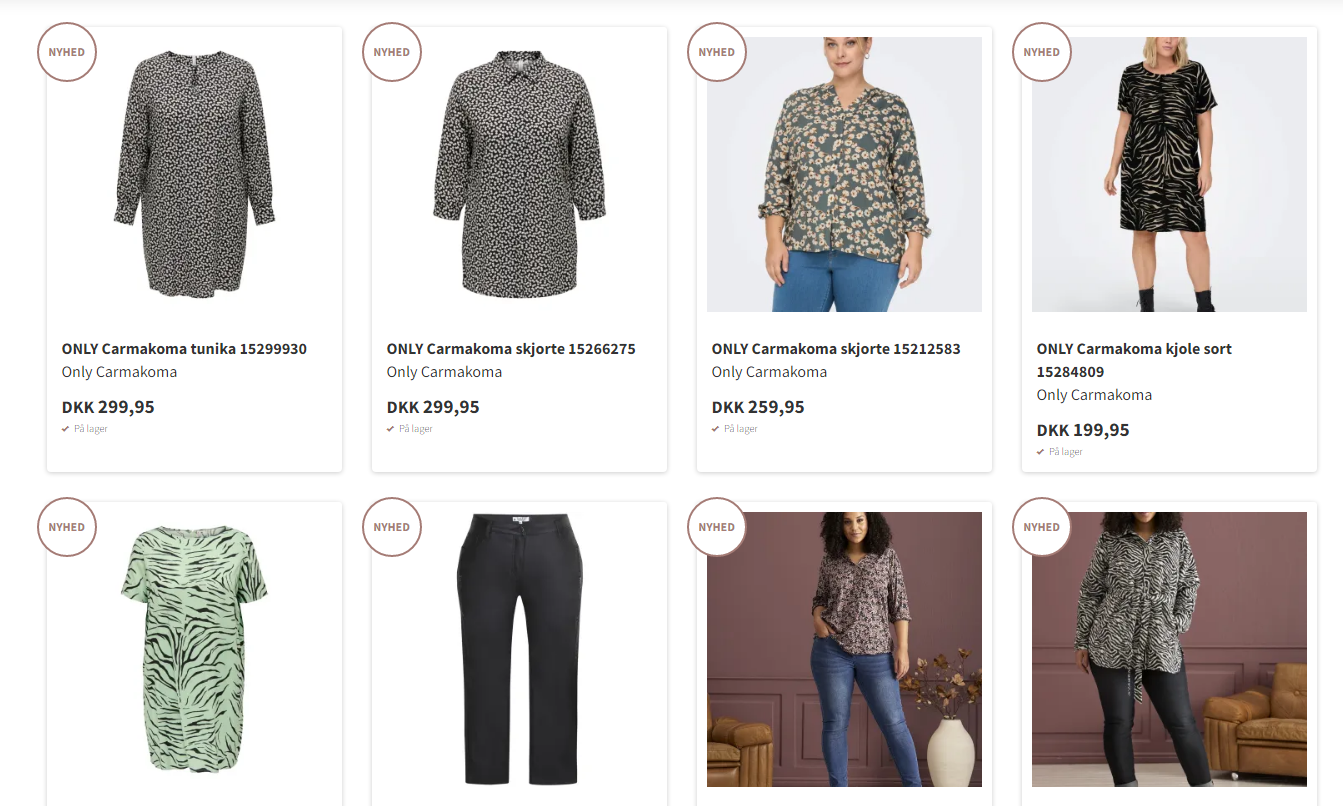
Task: Click NYHED badge on kjole sort card
Action: pos(1042,52)
